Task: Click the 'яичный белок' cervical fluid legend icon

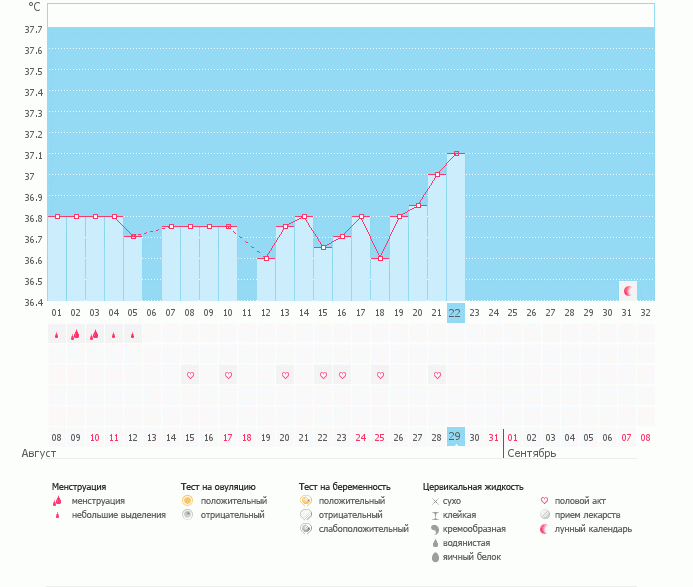Action: pos(435,556)
